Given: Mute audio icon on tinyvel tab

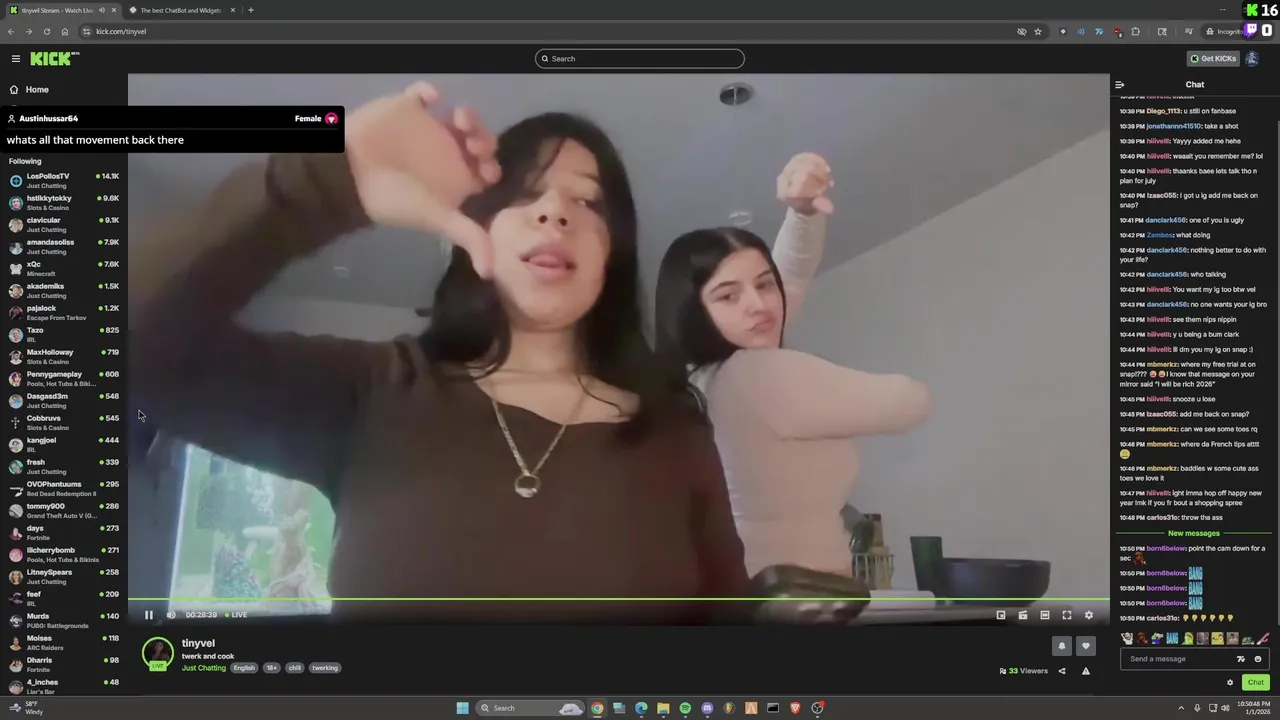Looking at the screenshot, I should coord(101,10).
